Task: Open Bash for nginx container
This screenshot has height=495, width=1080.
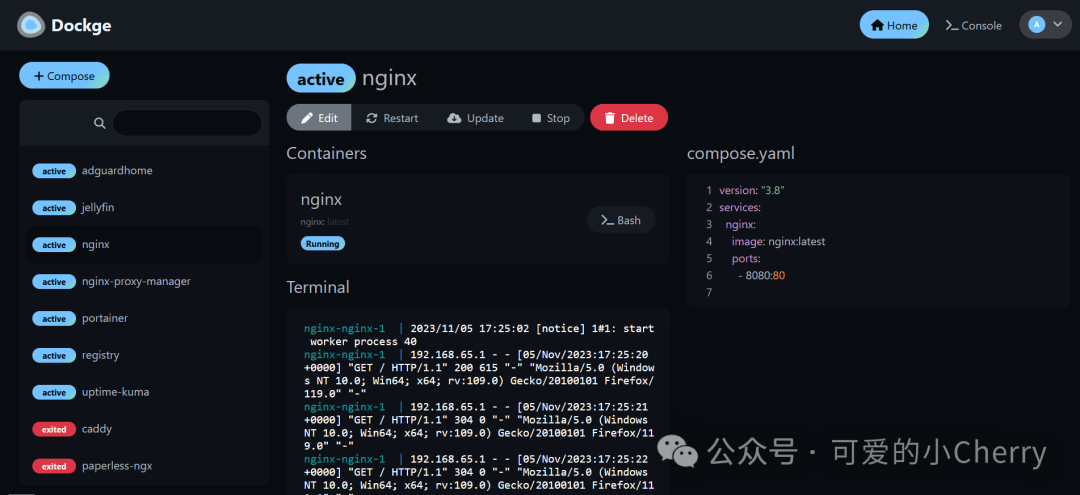Action: pyautogui.click(x=621, y=220)
